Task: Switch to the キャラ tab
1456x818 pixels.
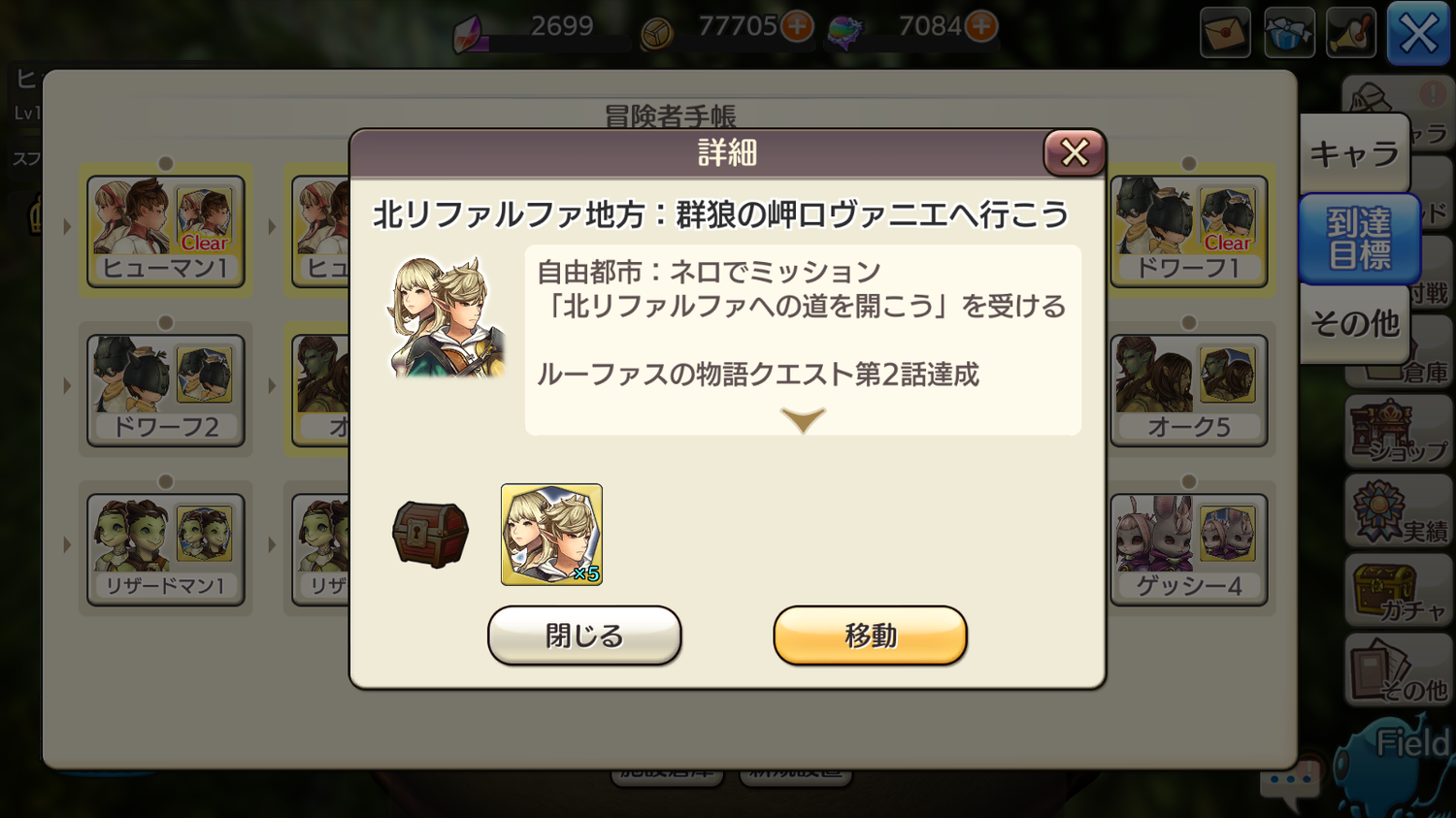Action: click(x=1355, y=153)
